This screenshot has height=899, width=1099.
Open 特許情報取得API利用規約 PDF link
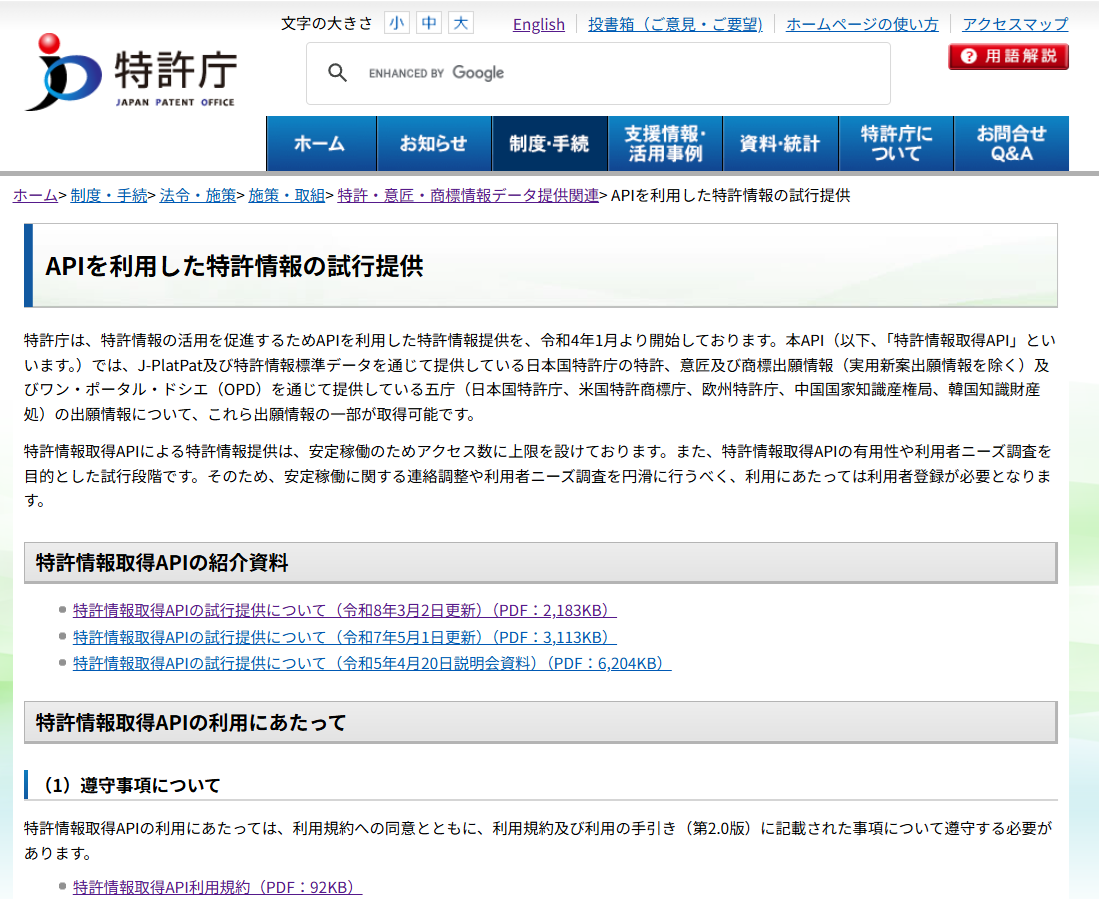point(217,887)
